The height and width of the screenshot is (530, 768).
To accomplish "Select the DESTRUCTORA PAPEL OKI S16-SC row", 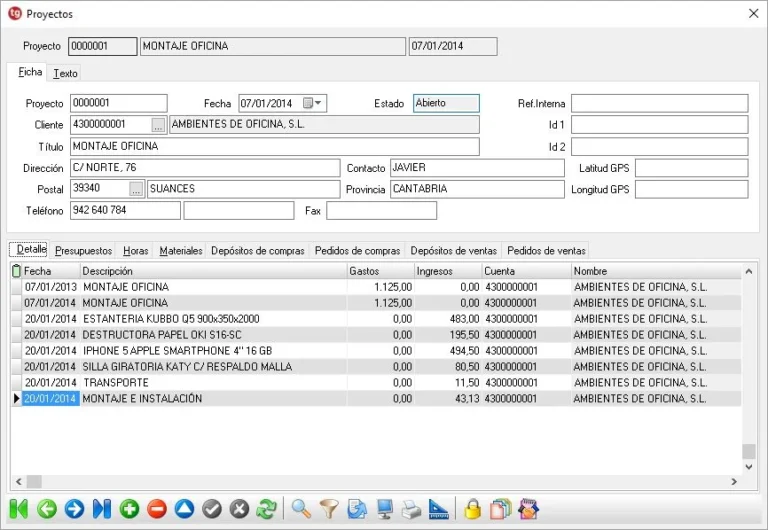I will click(x=376, y=335).
